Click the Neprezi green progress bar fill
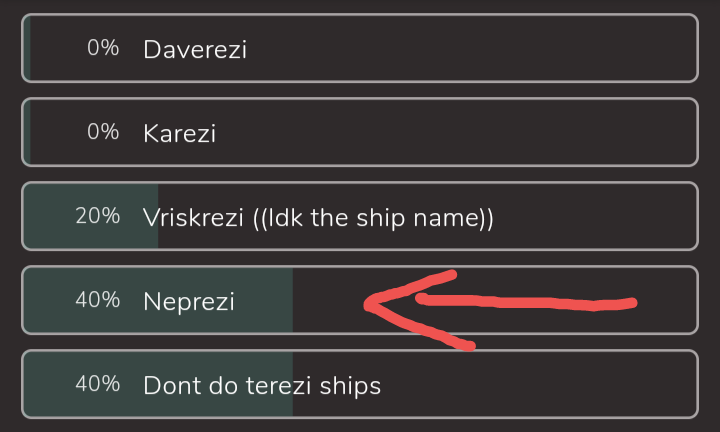 coord(158,300)
